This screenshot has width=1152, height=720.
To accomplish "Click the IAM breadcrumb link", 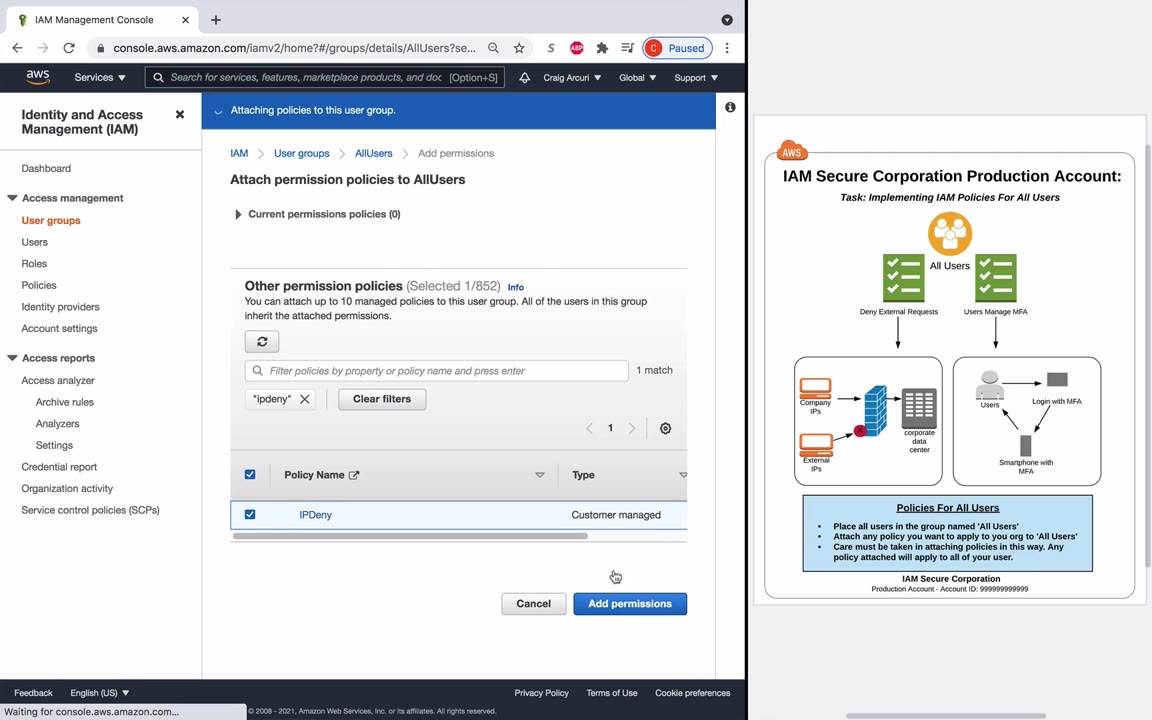I will point(239,153).
